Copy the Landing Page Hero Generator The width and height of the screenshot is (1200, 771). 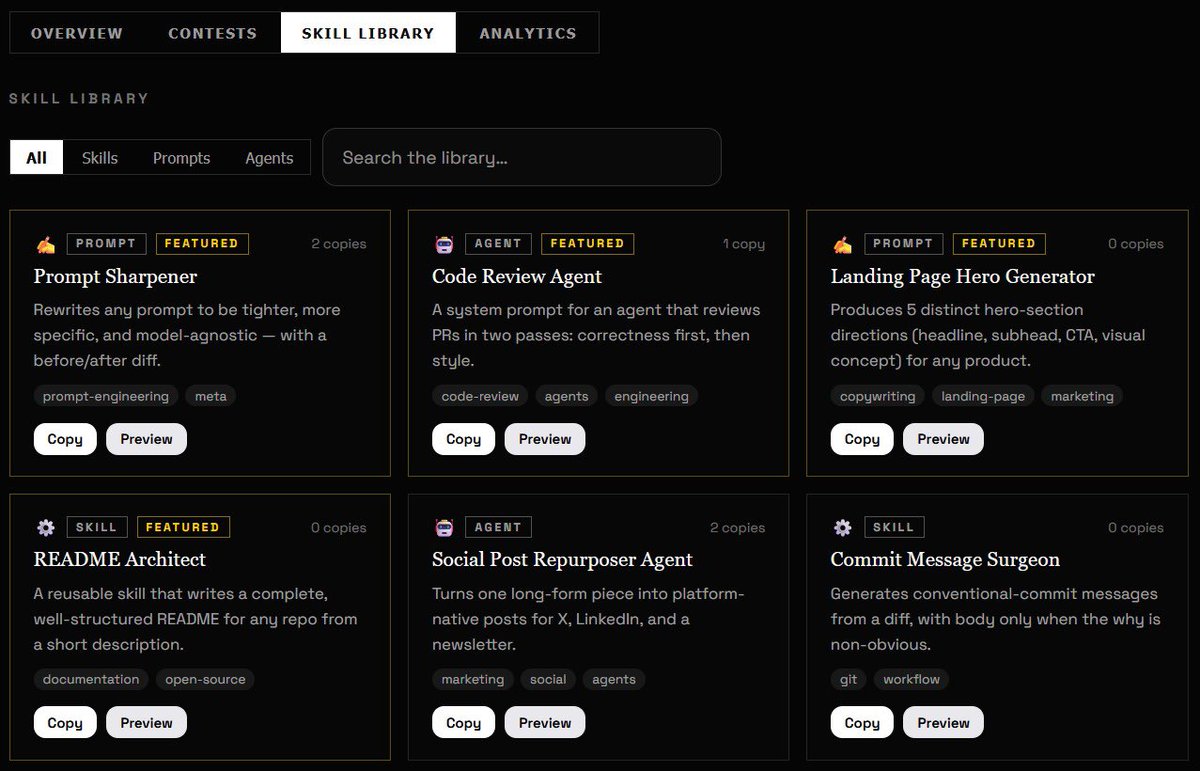862,439
